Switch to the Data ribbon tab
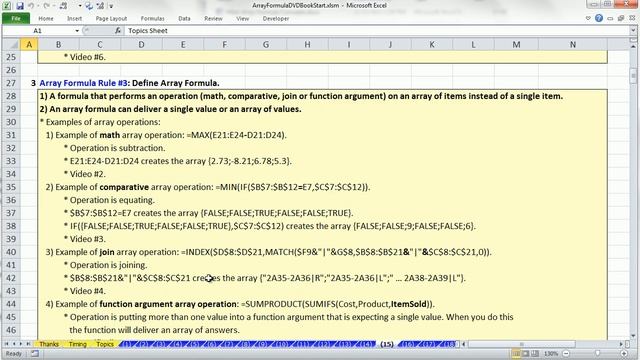Viewport: 640px width, 360px height. tap(184, 18)
